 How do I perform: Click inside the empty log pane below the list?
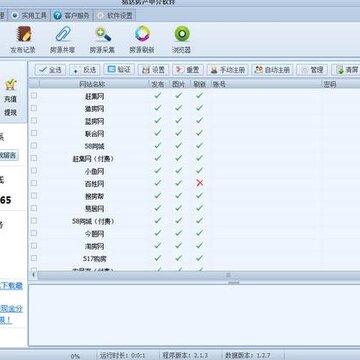(194, 315)
